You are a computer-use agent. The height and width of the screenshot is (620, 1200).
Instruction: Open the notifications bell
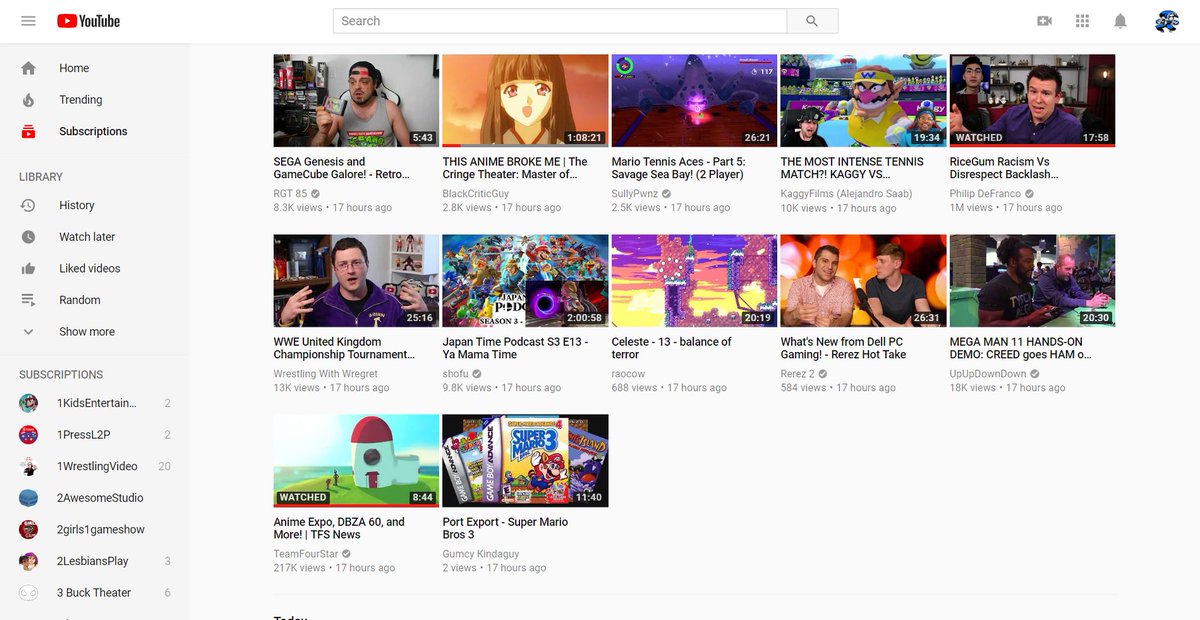(1120, 21)
